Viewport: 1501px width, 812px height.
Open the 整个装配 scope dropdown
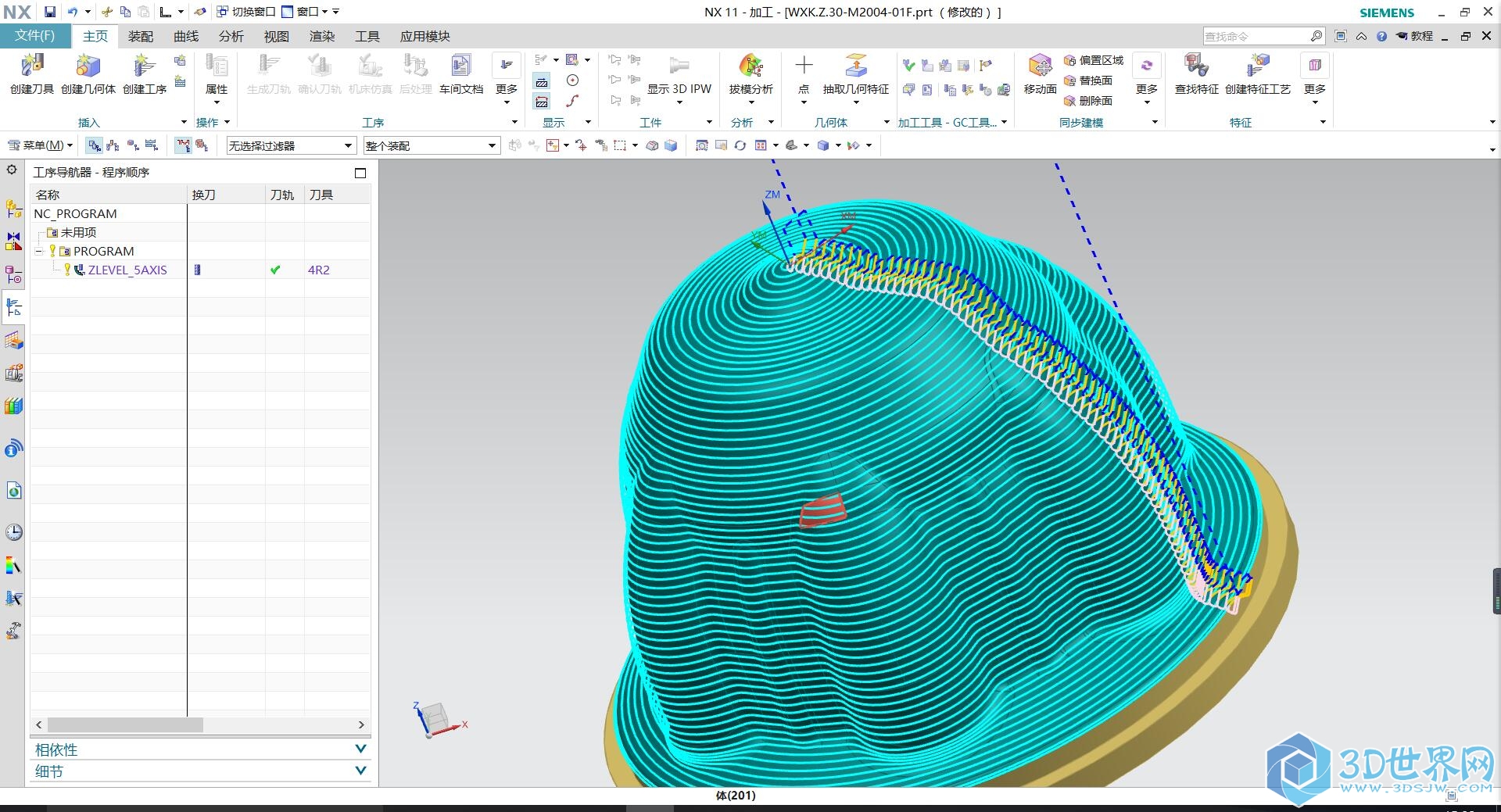pos(432,145)
